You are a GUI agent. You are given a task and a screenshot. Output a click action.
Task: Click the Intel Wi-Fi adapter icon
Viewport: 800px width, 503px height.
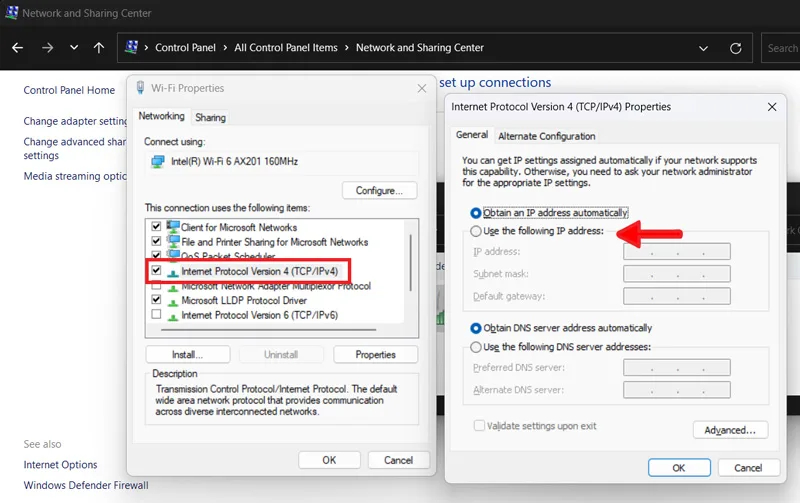pos(158,162)
